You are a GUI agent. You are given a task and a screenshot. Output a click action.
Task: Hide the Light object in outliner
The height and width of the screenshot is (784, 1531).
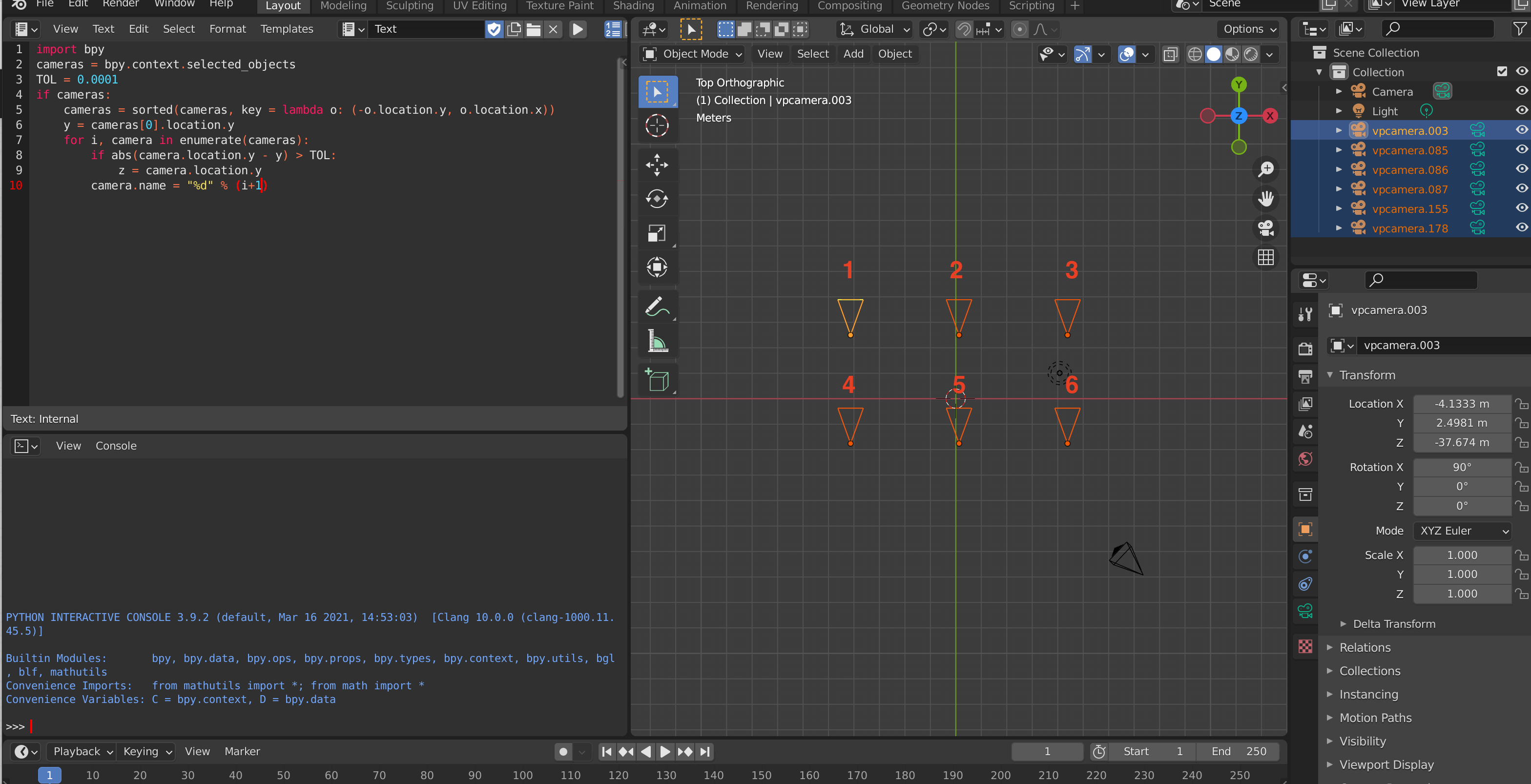(x=1522, y=110)
